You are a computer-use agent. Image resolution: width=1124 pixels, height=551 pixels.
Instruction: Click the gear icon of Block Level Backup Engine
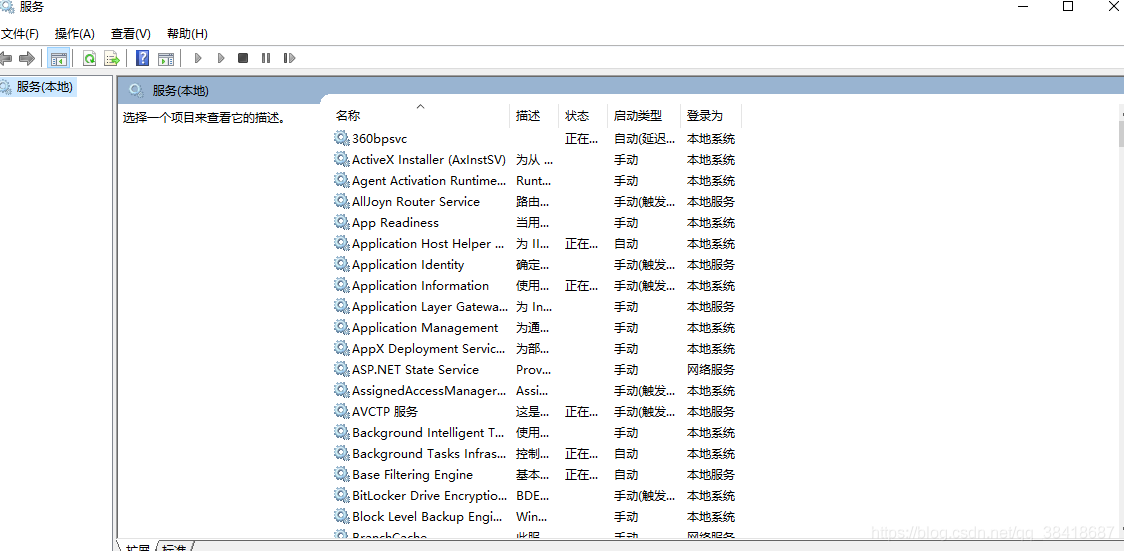click(x=341, y=516)
